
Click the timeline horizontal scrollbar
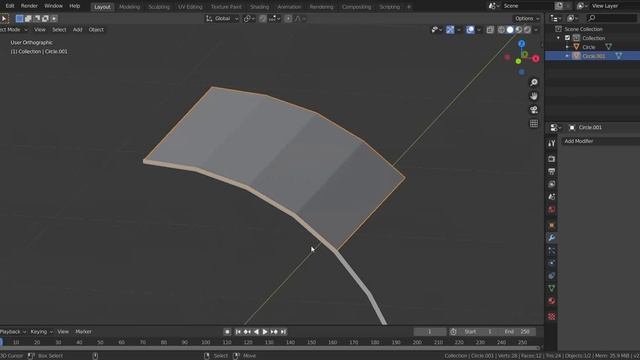(x=270, y=348)
